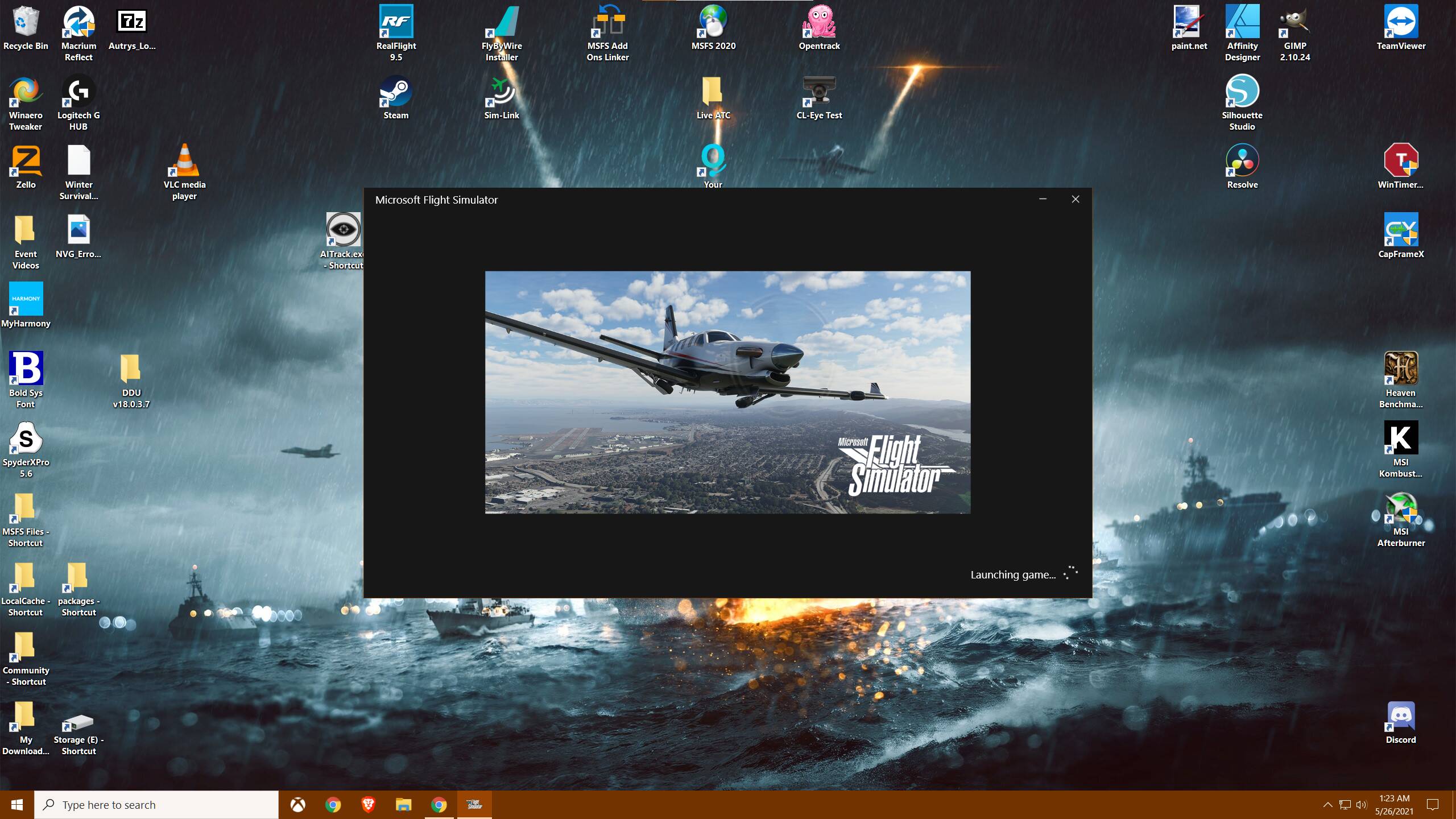The width and height of the screenshot is (1456, 819).
Task: Open the Windows Start menu
Action: (x=17, y=805)
